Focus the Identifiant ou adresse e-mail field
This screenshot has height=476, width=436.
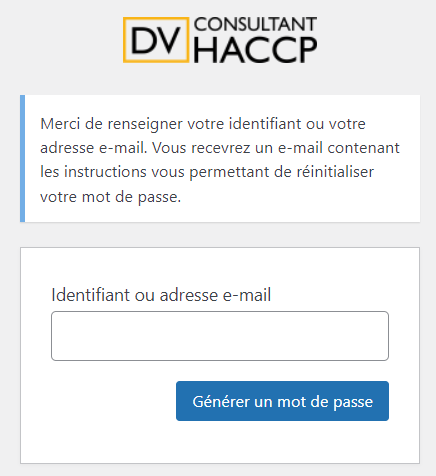[x=220, y=336]
